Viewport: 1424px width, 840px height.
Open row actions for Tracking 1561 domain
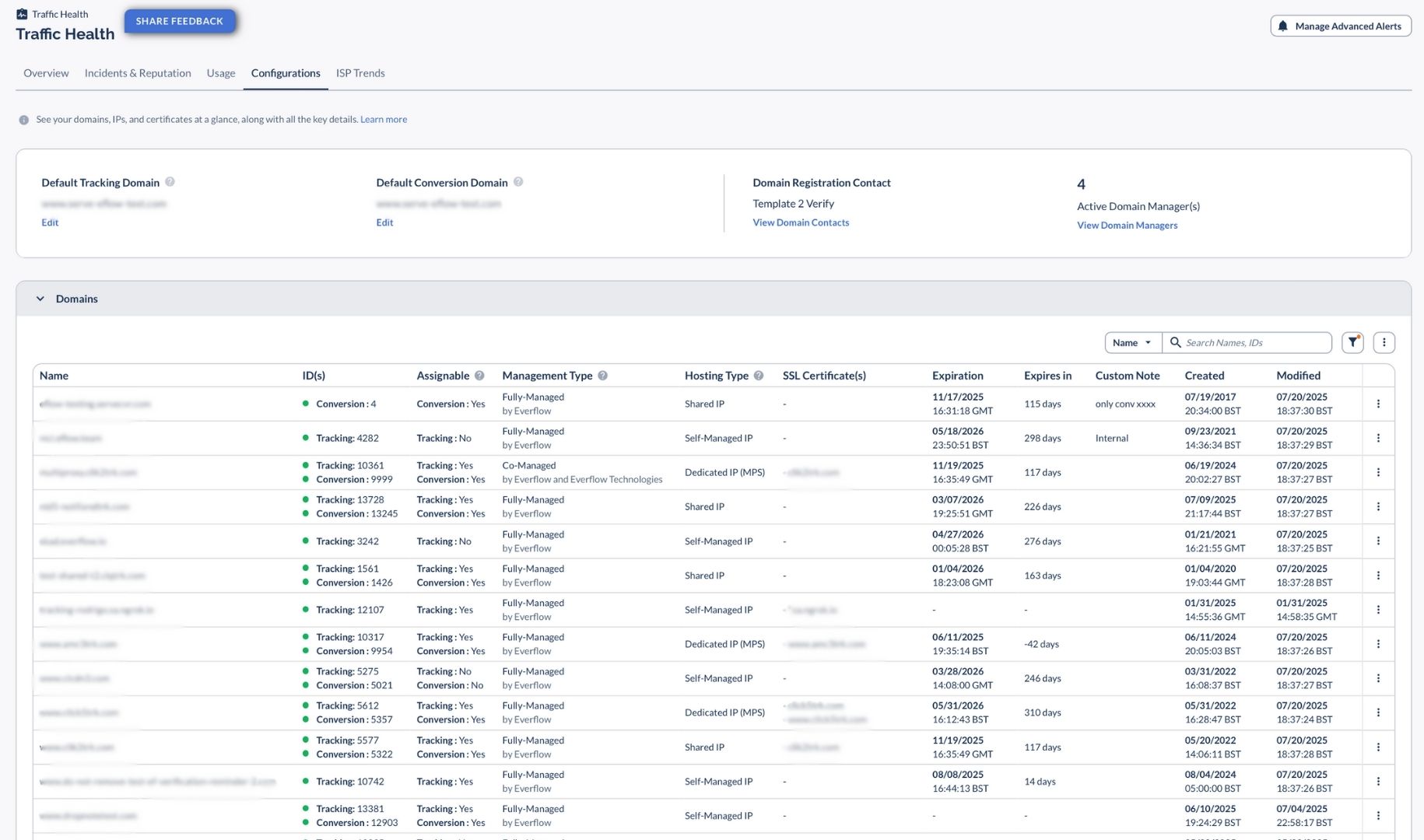point(1378,576)
